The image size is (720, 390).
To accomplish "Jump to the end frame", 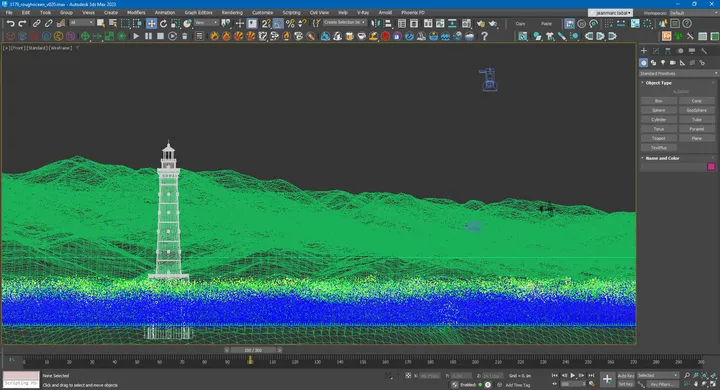I will click(x=591, y=375).
